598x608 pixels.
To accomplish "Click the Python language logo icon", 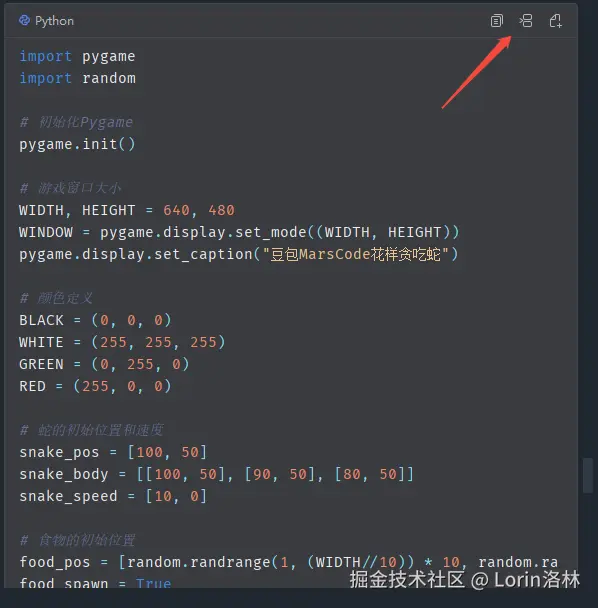I will (x=24, y=20).
